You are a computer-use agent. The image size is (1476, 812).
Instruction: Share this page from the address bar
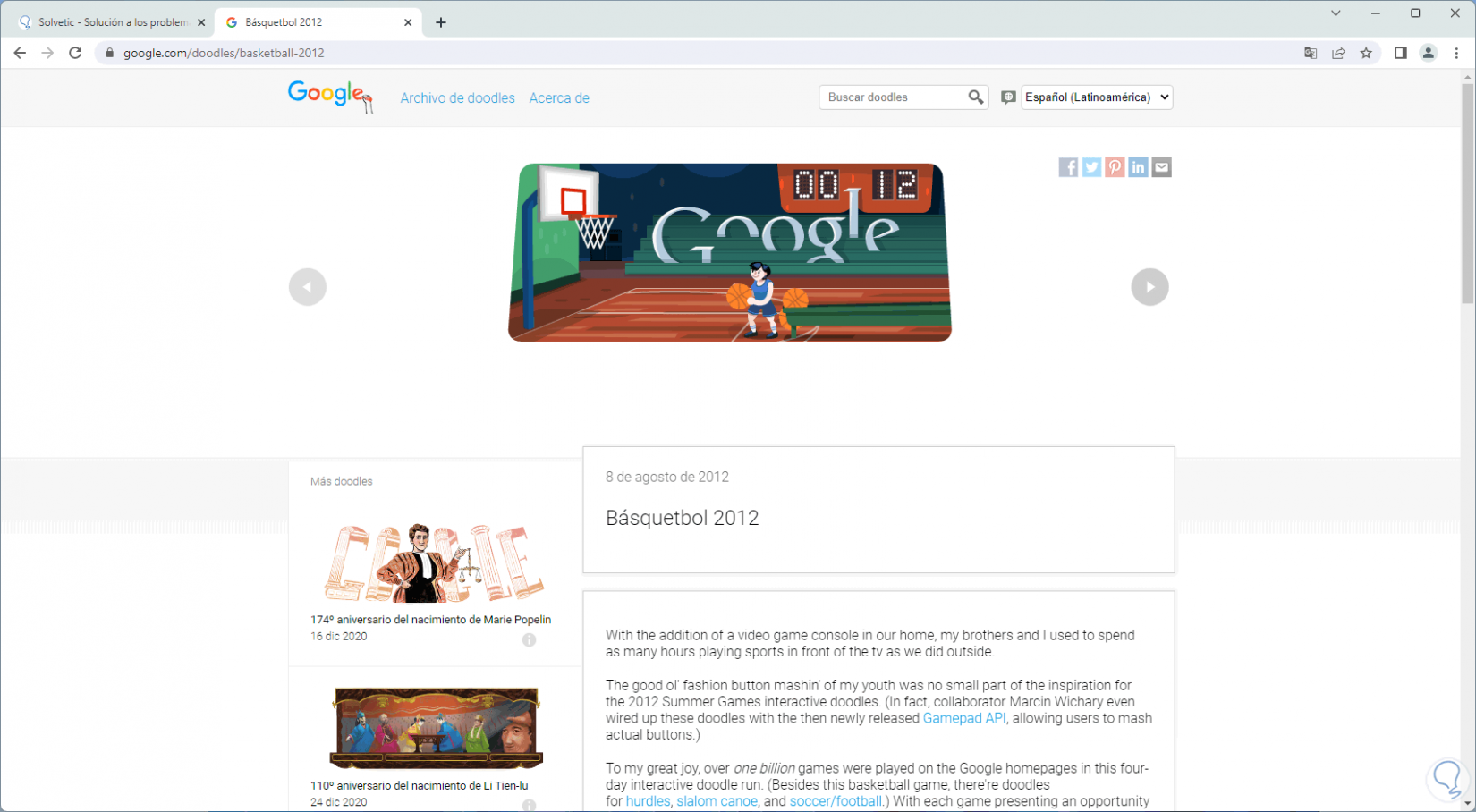[x=1338, y=53]
